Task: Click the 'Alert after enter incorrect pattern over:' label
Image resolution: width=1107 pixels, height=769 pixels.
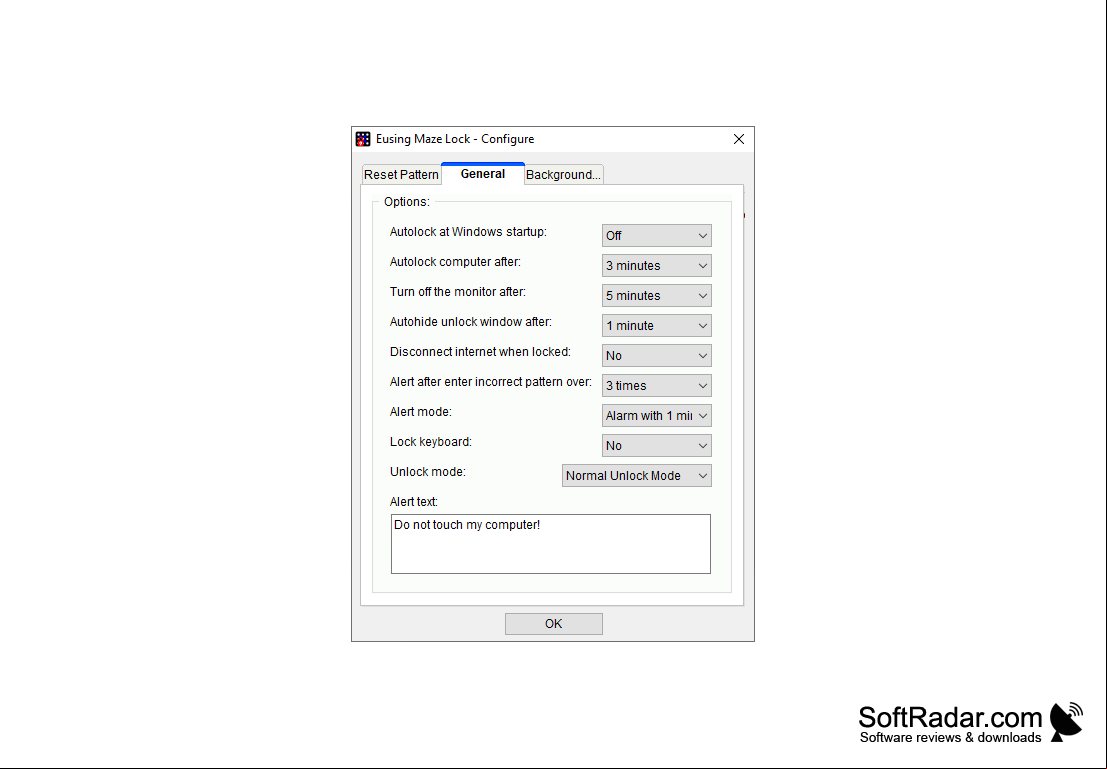Action: click(491, 382)
